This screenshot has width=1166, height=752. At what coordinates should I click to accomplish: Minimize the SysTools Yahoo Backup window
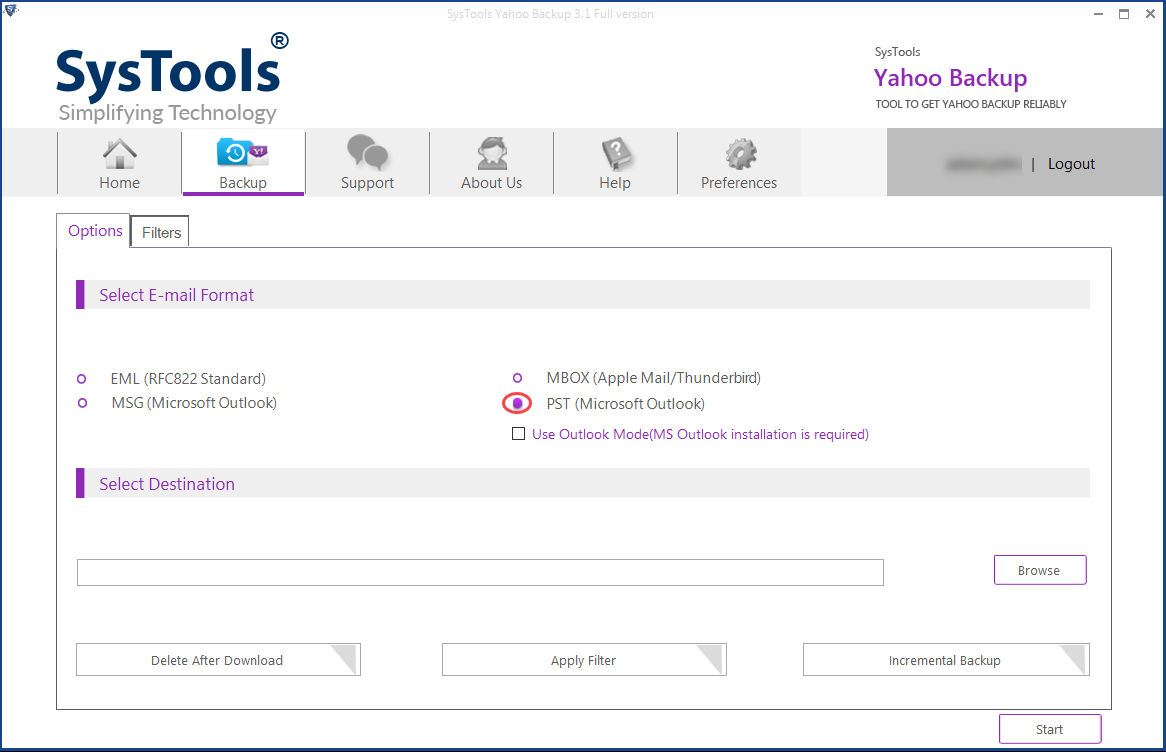pos(1098,13)
